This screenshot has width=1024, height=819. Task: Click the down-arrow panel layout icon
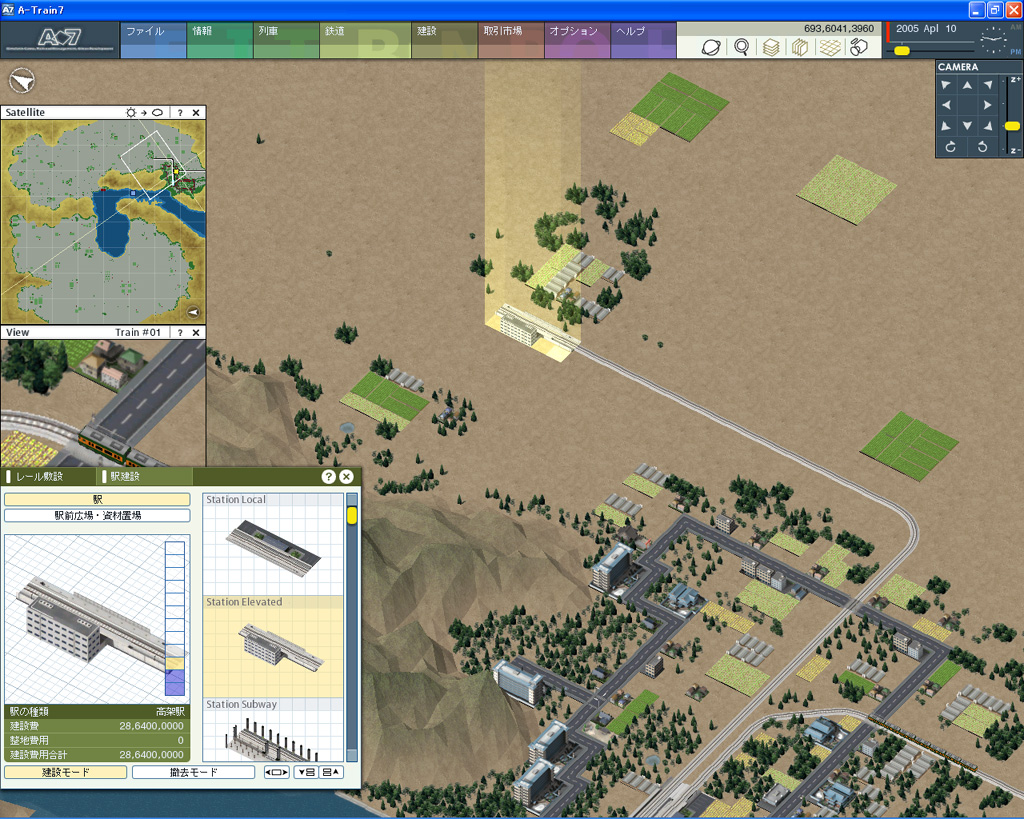tap(306, 772)
